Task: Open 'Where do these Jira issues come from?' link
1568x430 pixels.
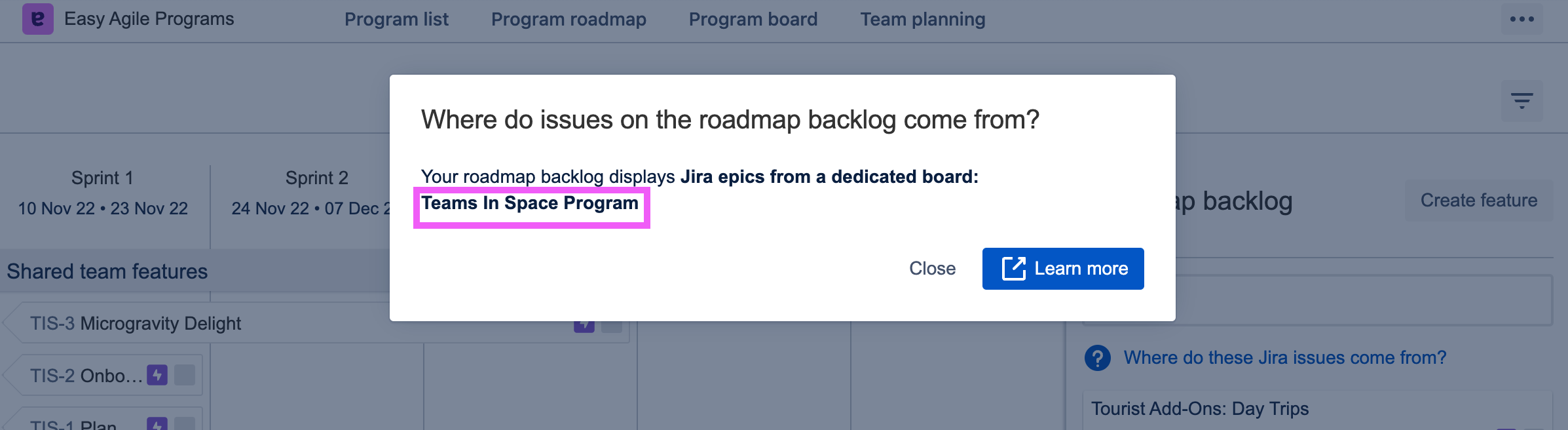Action: pyautogui.click(x=1284, y=358)
